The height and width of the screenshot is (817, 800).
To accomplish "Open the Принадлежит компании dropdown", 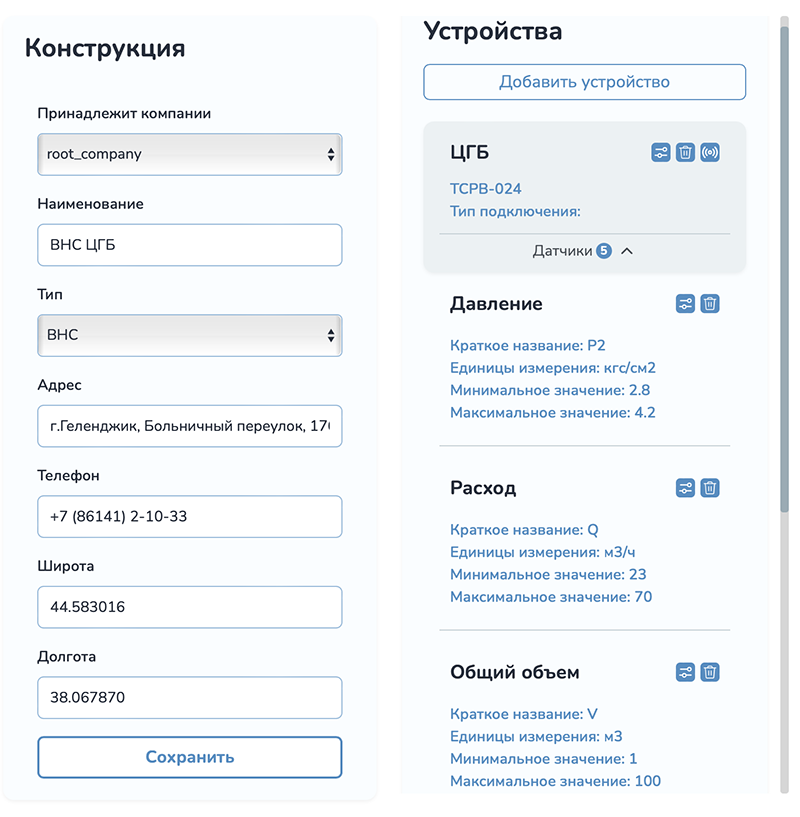I will tap(189, 154).
